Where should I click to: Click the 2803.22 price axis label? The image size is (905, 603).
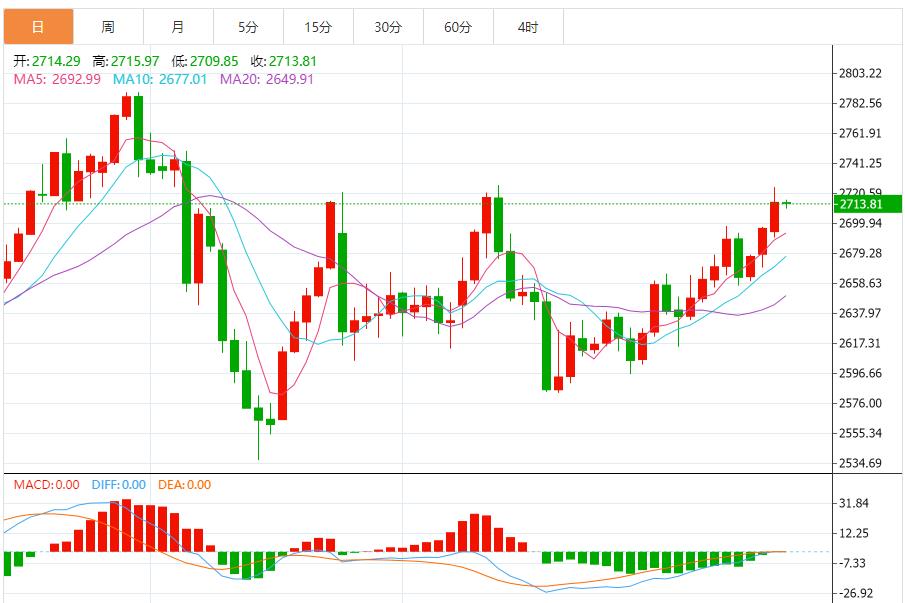click(860, 73)
